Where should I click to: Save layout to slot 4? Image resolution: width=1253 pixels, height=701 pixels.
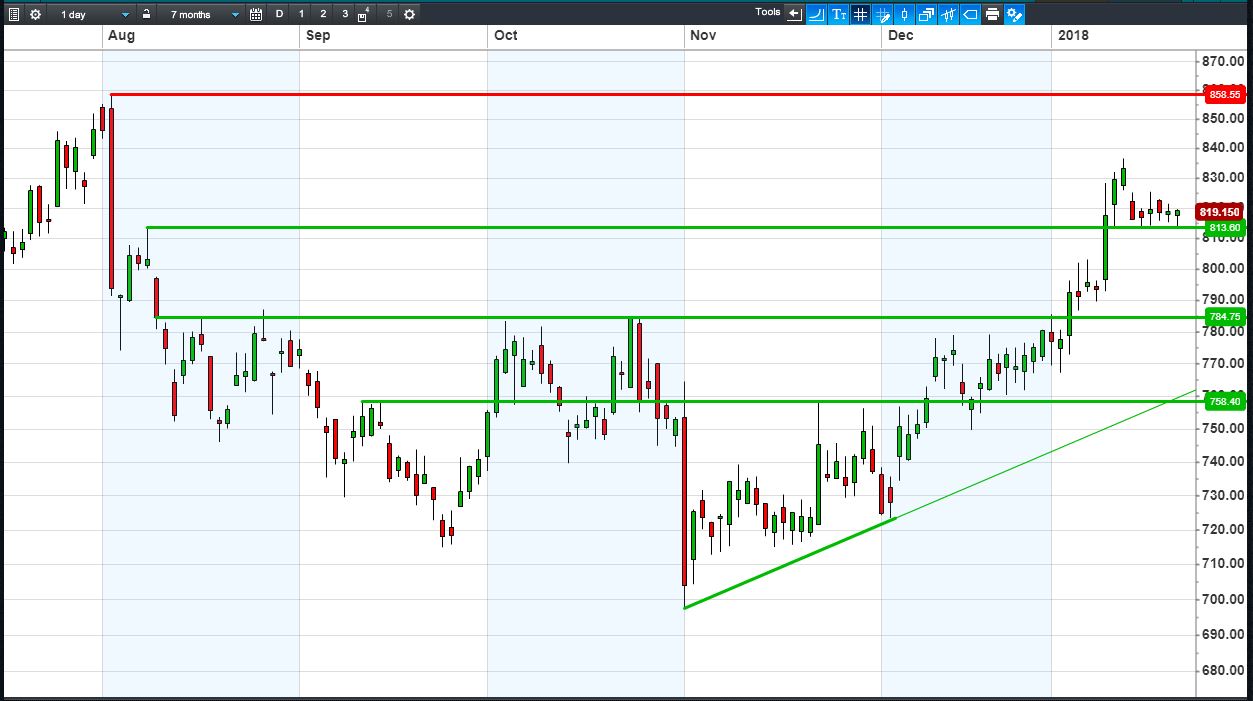coord(365,14)
